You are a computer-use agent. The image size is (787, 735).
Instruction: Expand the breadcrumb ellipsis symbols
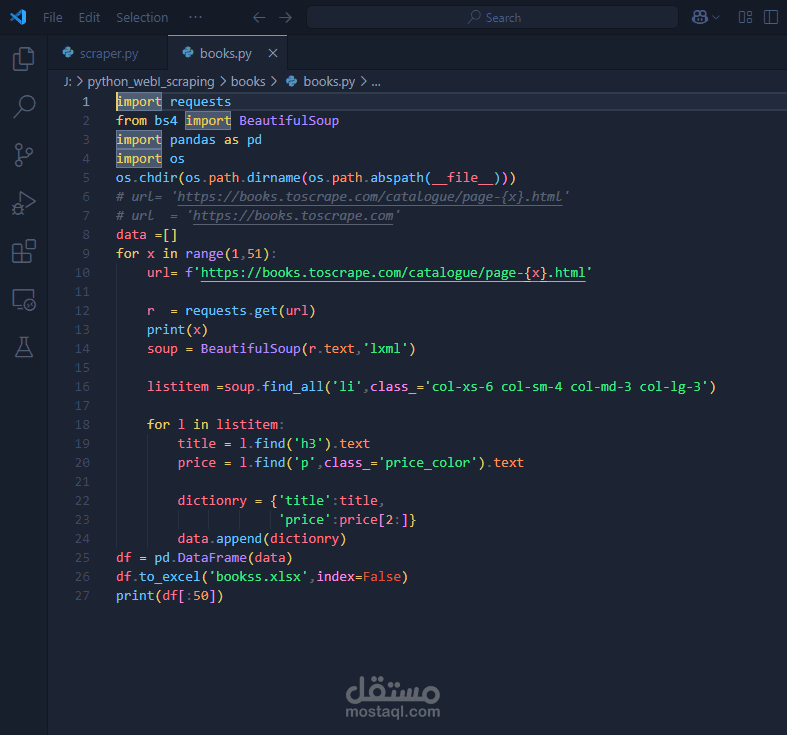coord(376,82)
